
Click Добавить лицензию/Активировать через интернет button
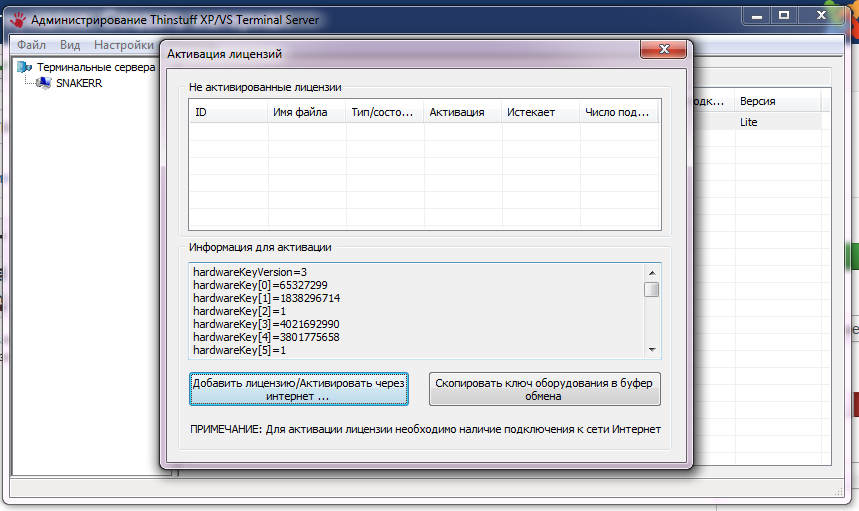(299, 389)
